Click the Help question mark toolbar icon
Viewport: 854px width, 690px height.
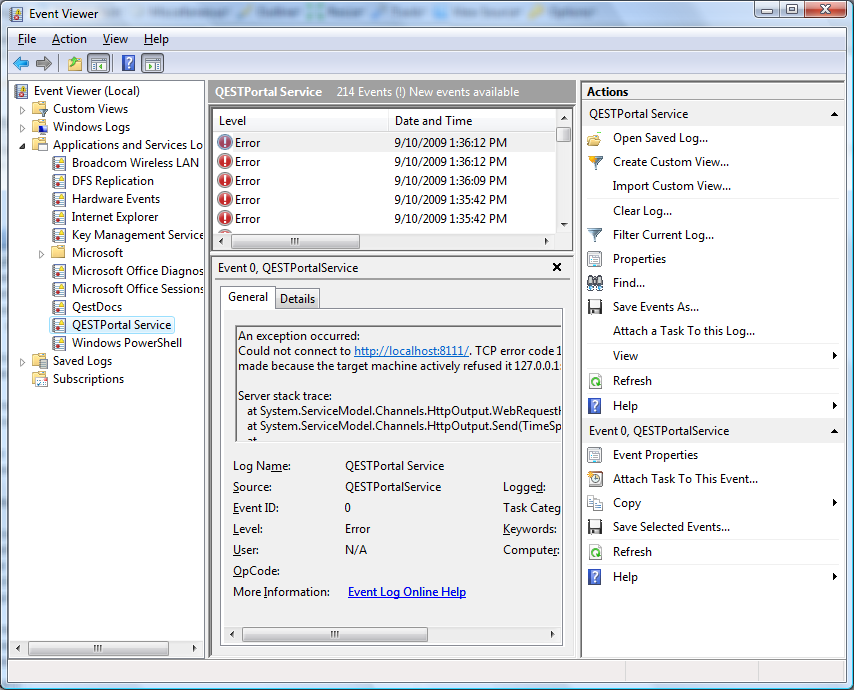point(128,64)
